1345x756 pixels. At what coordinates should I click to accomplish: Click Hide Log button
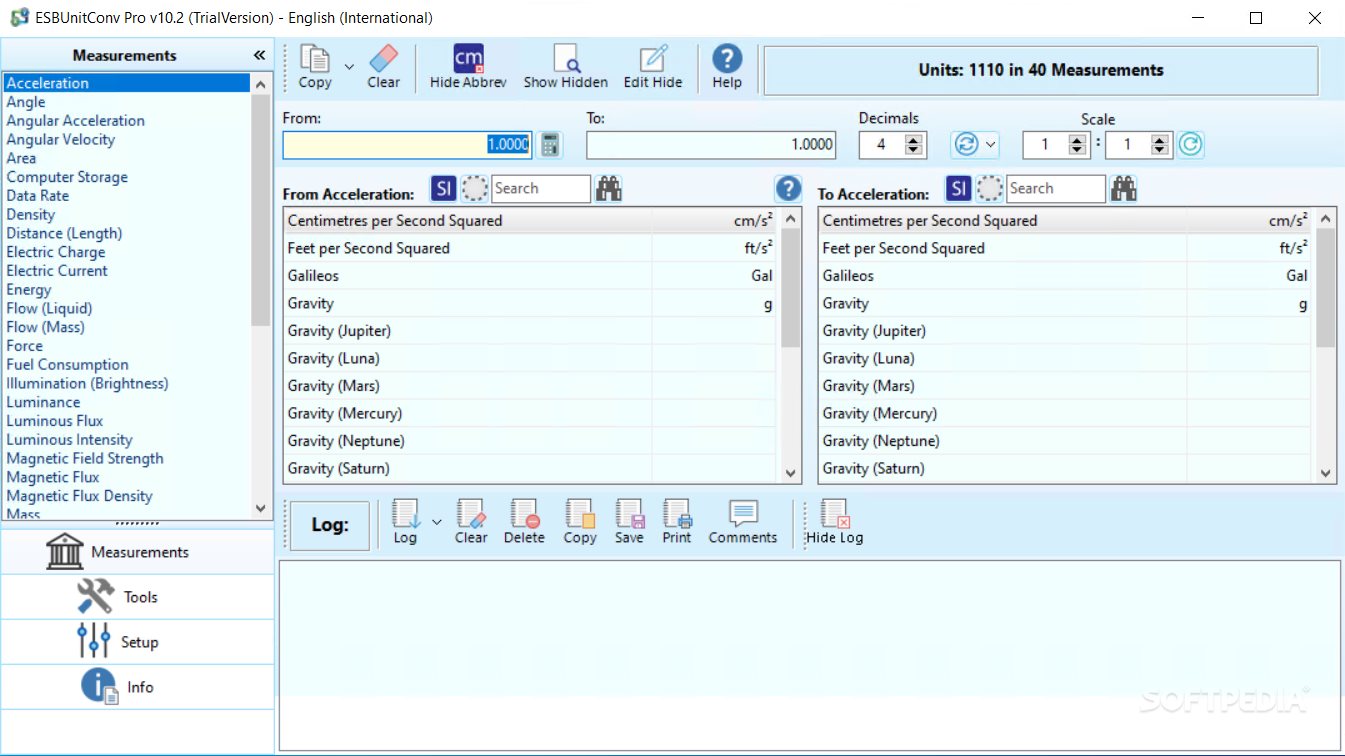835,522
